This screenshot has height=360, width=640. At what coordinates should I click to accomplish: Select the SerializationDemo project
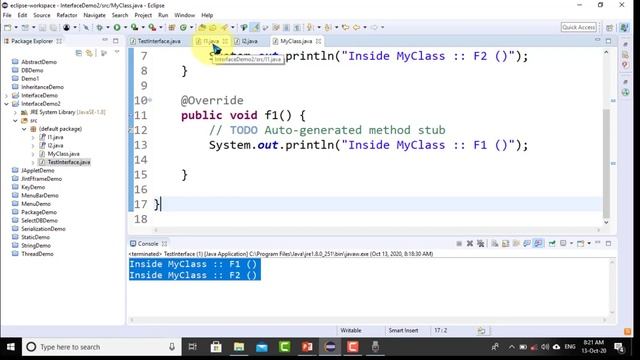43,229
